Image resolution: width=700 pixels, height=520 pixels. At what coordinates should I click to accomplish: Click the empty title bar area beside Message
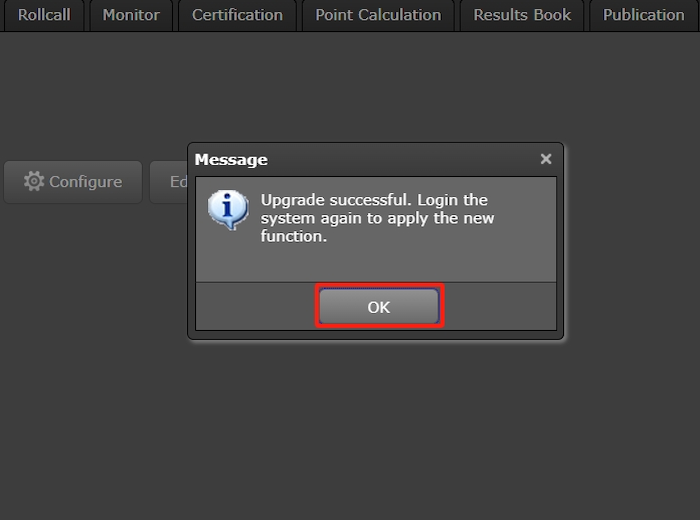[x=400, y=160]
